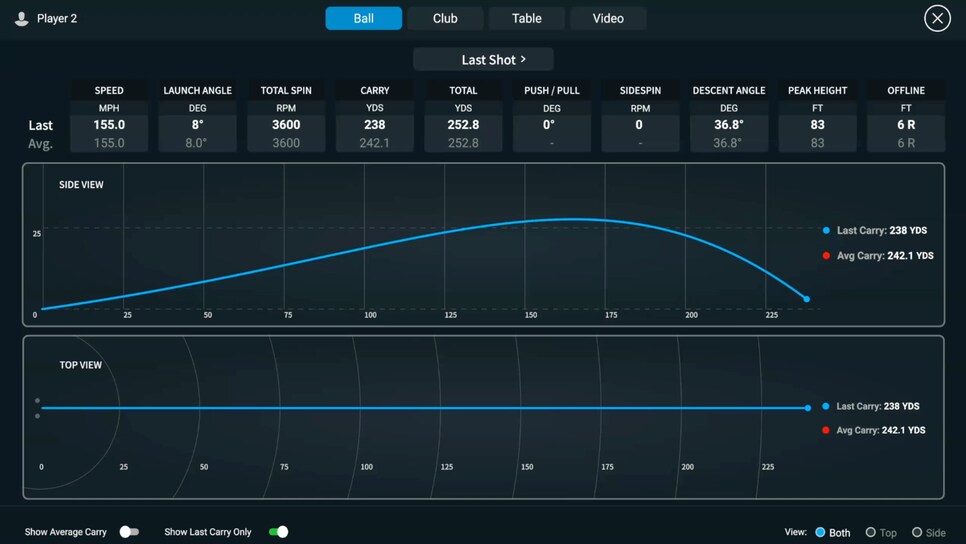Click top view trajectory end point
This screenshot has height=544, width=966.
click(808, 408)
